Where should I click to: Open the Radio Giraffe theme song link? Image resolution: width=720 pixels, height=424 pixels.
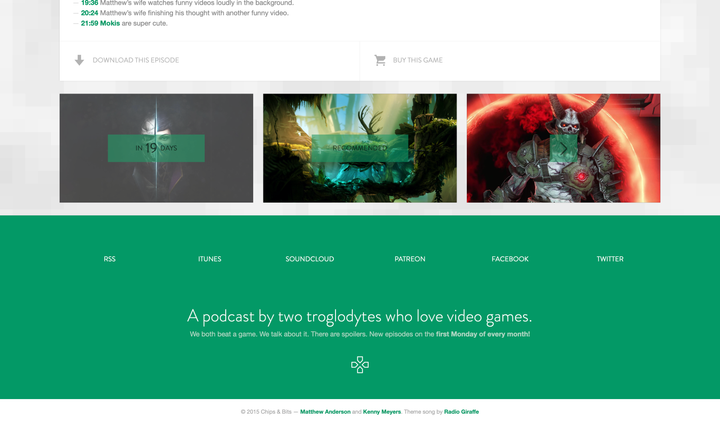(461, 412)
